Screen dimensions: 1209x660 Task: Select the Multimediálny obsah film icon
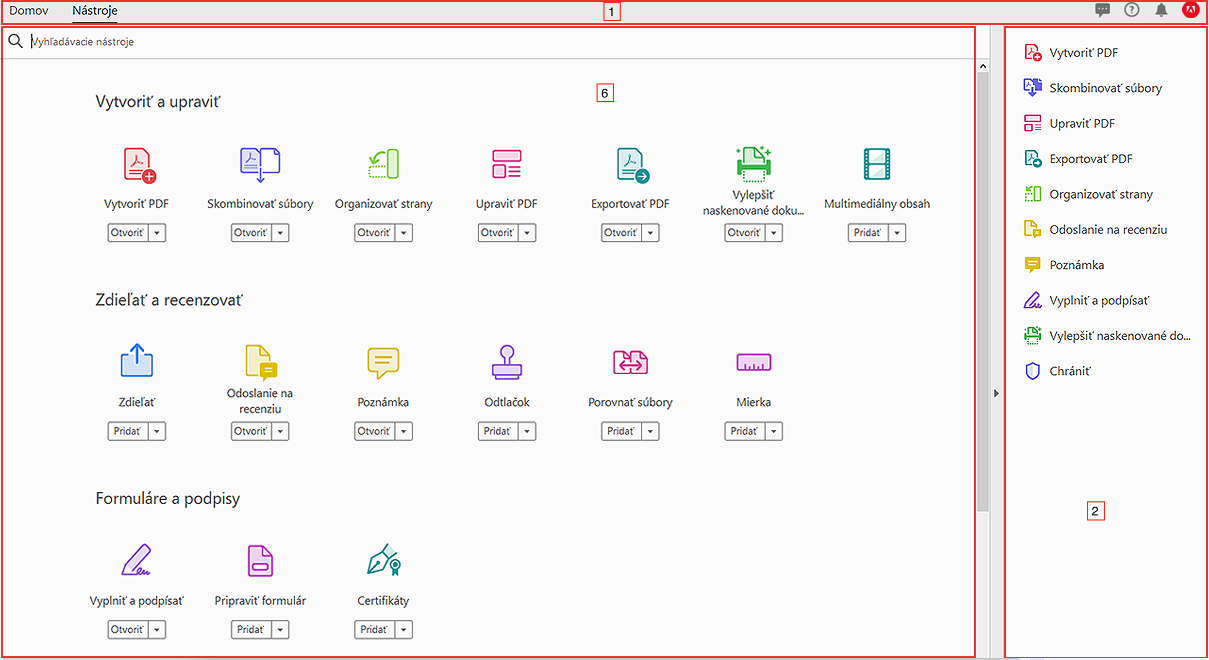(x=877, y=164)
